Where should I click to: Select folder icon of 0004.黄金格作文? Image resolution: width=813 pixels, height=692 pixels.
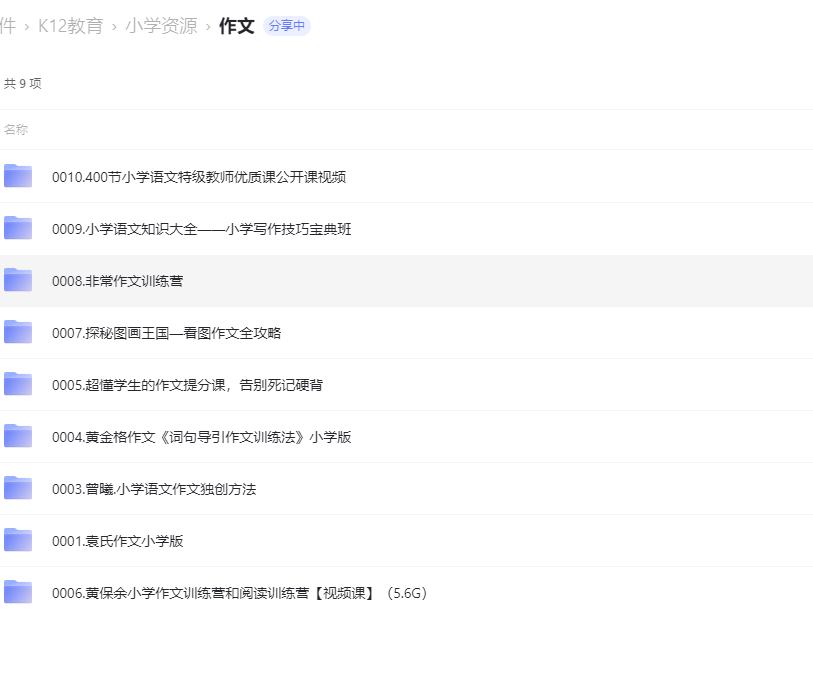tap(18, 436)
